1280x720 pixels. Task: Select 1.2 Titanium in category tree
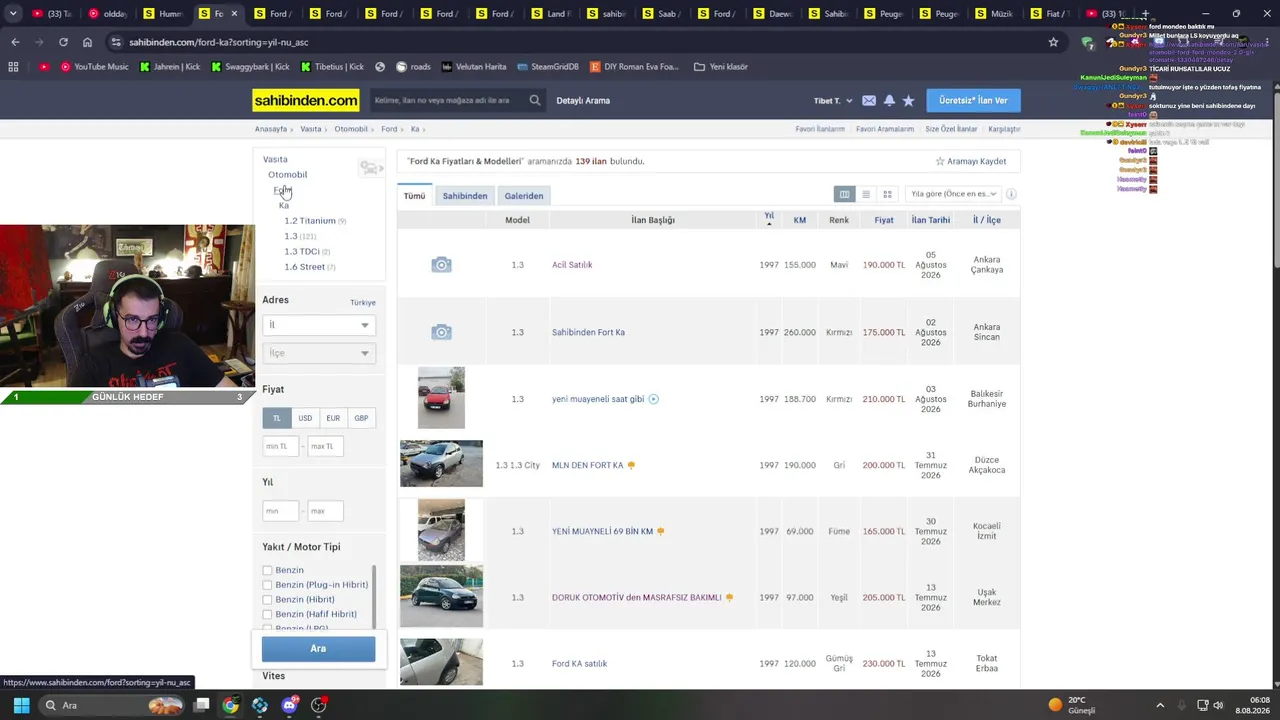[310, 221]
